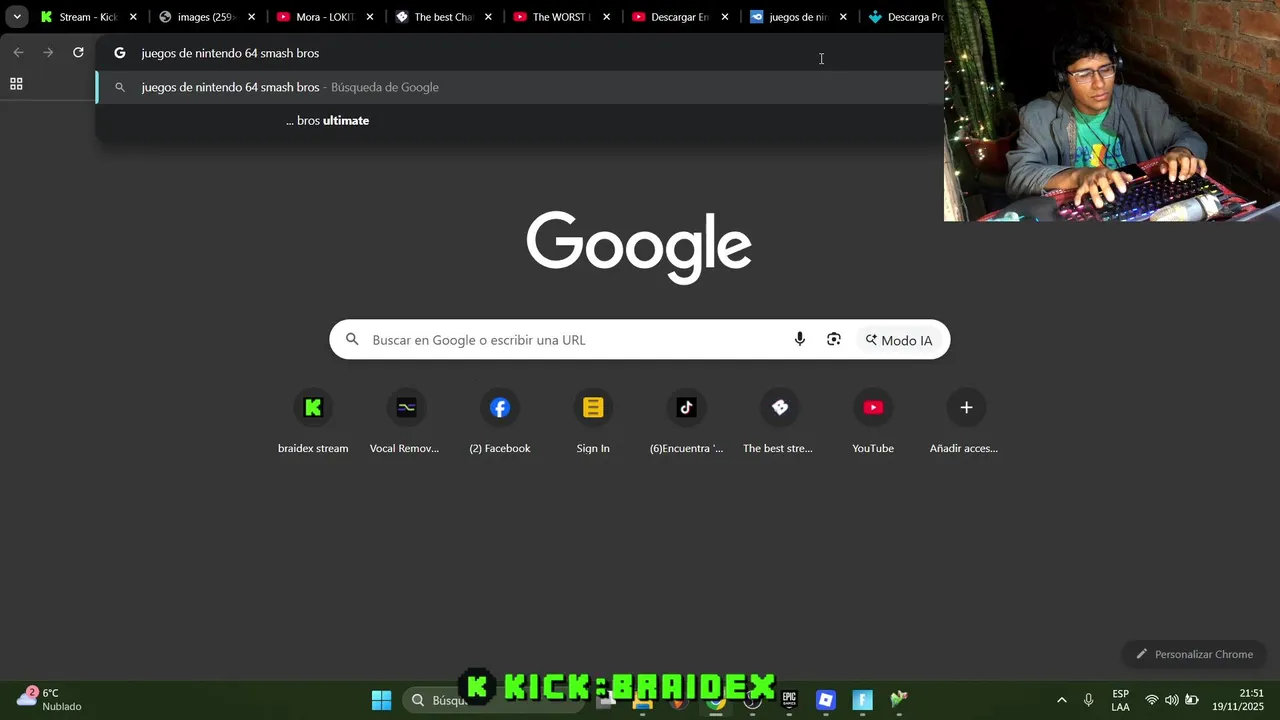Open the apps grid icon in bookmarks bar
The width and height of the screenshot is (1280, 720).
click(x=16, y=84)
